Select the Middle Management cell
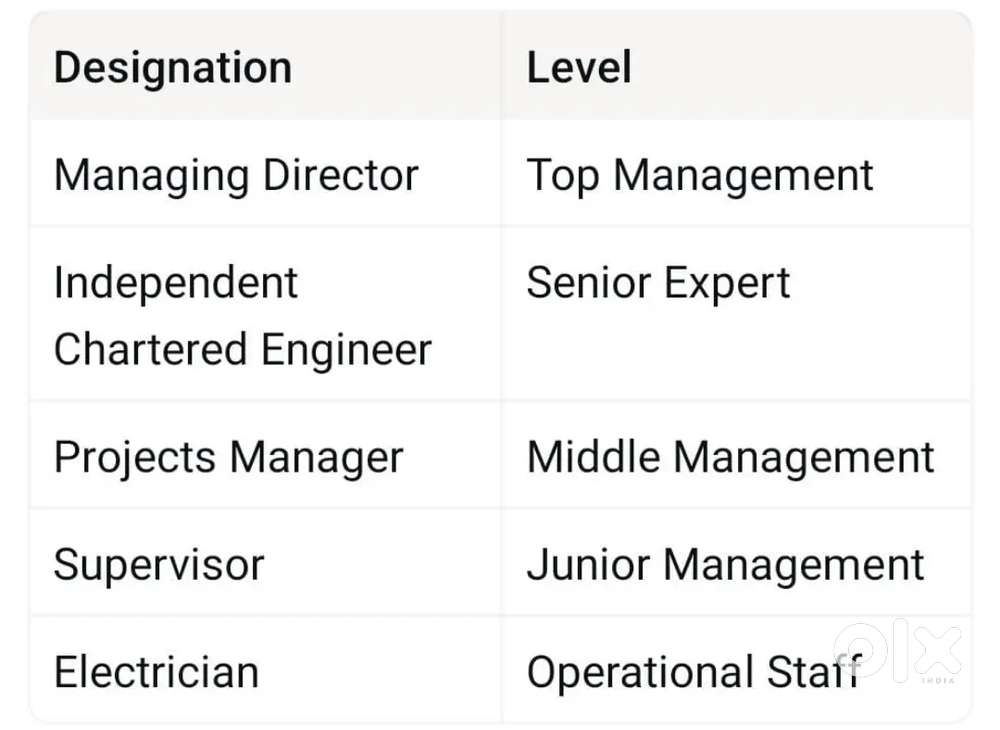 point(730,458)
